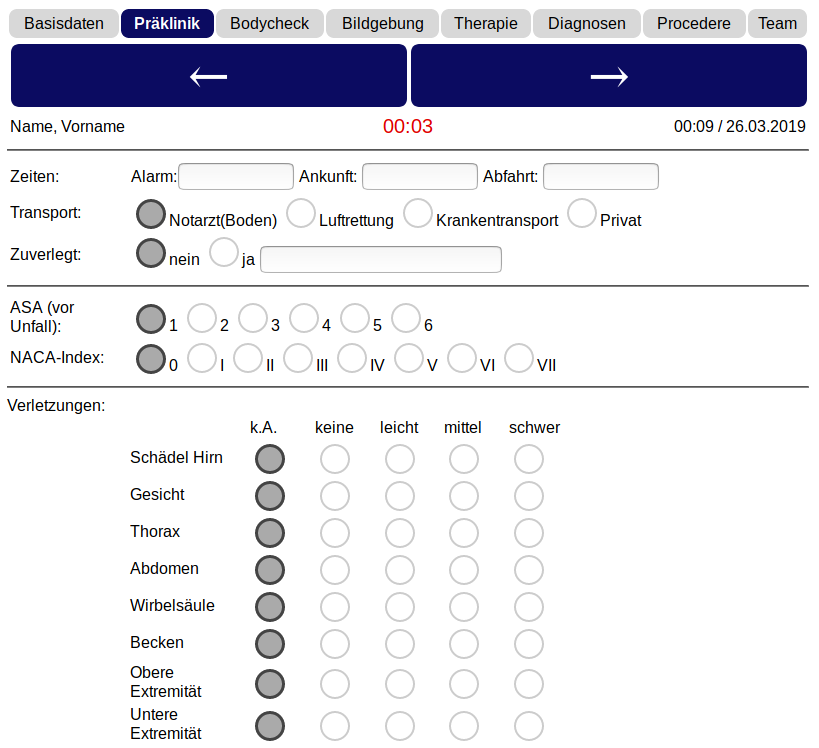Mark Schädel Hirn injury as keine

click(x=335, y=459)
